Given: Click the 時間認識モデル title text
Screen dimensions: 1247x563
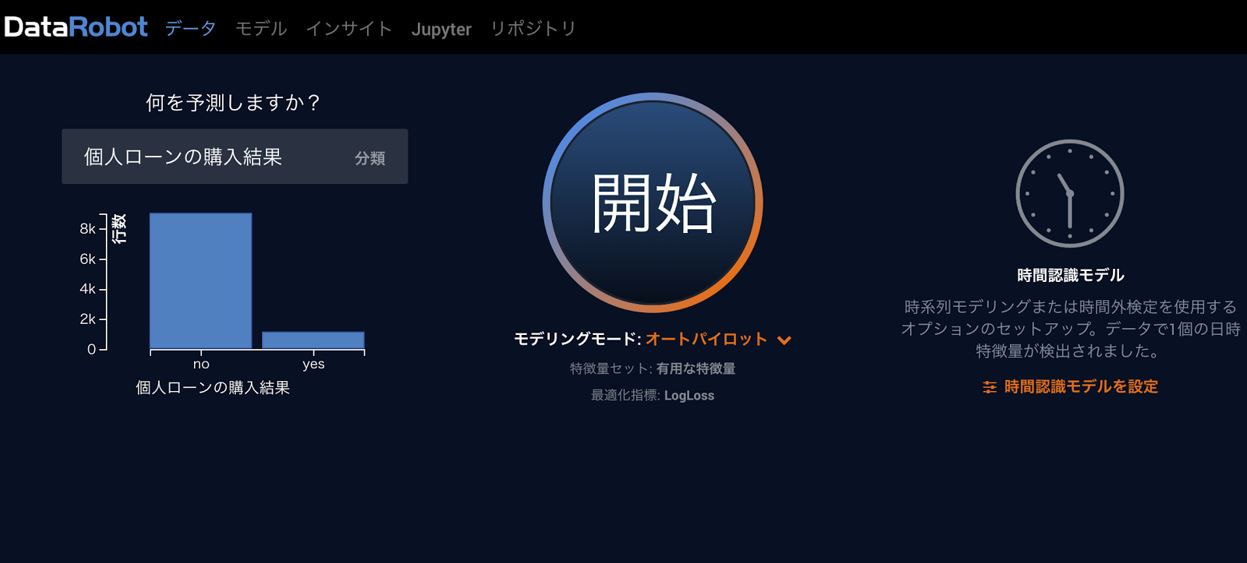Looking at the screenshot, I should 1070,275.
